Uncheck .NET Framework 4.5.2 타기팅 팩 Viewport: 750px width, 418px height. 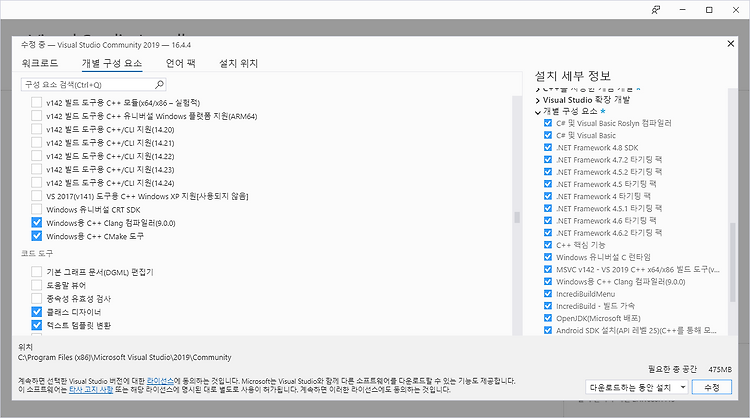pyautogui.click(x=548, y=172)
